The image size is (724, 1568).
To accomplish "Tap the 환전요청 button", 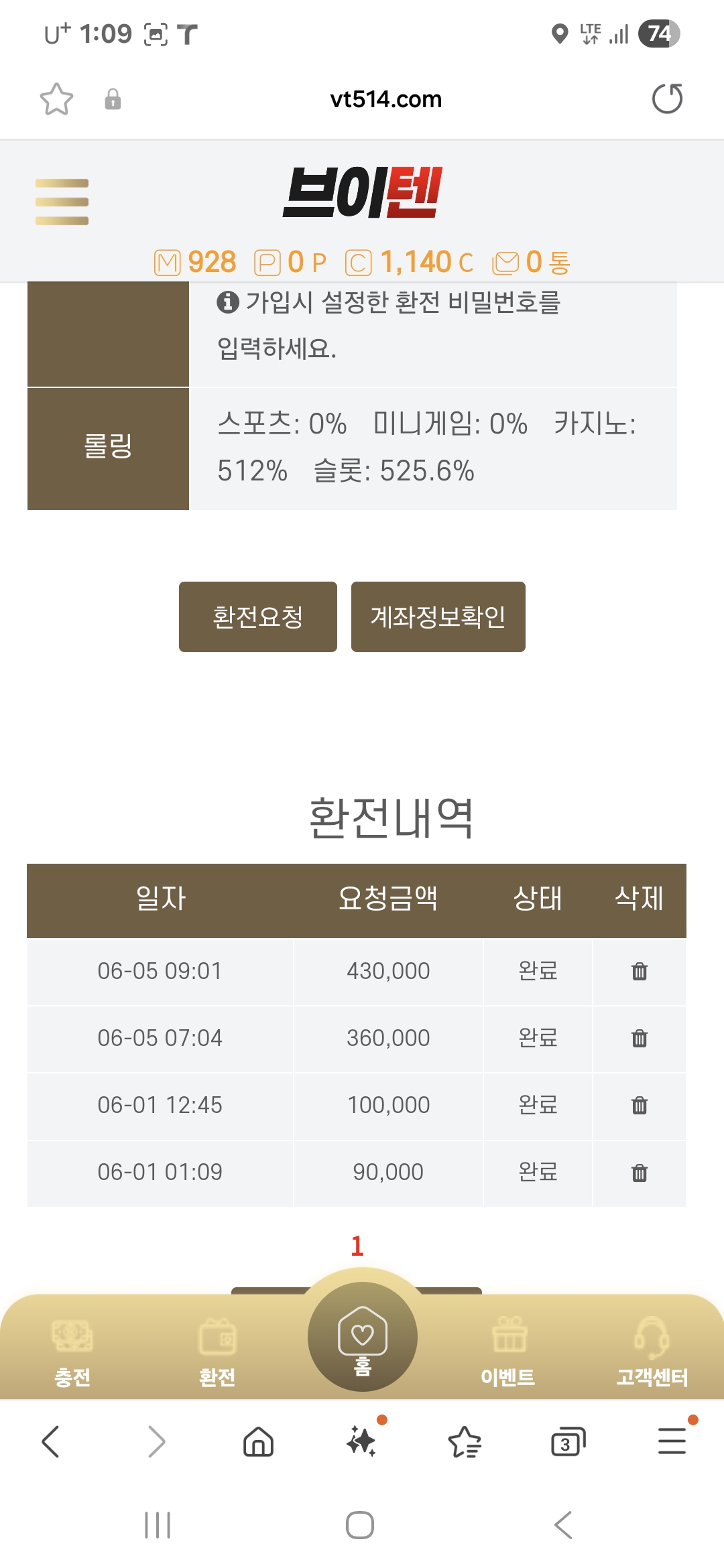I will [258, 616].
